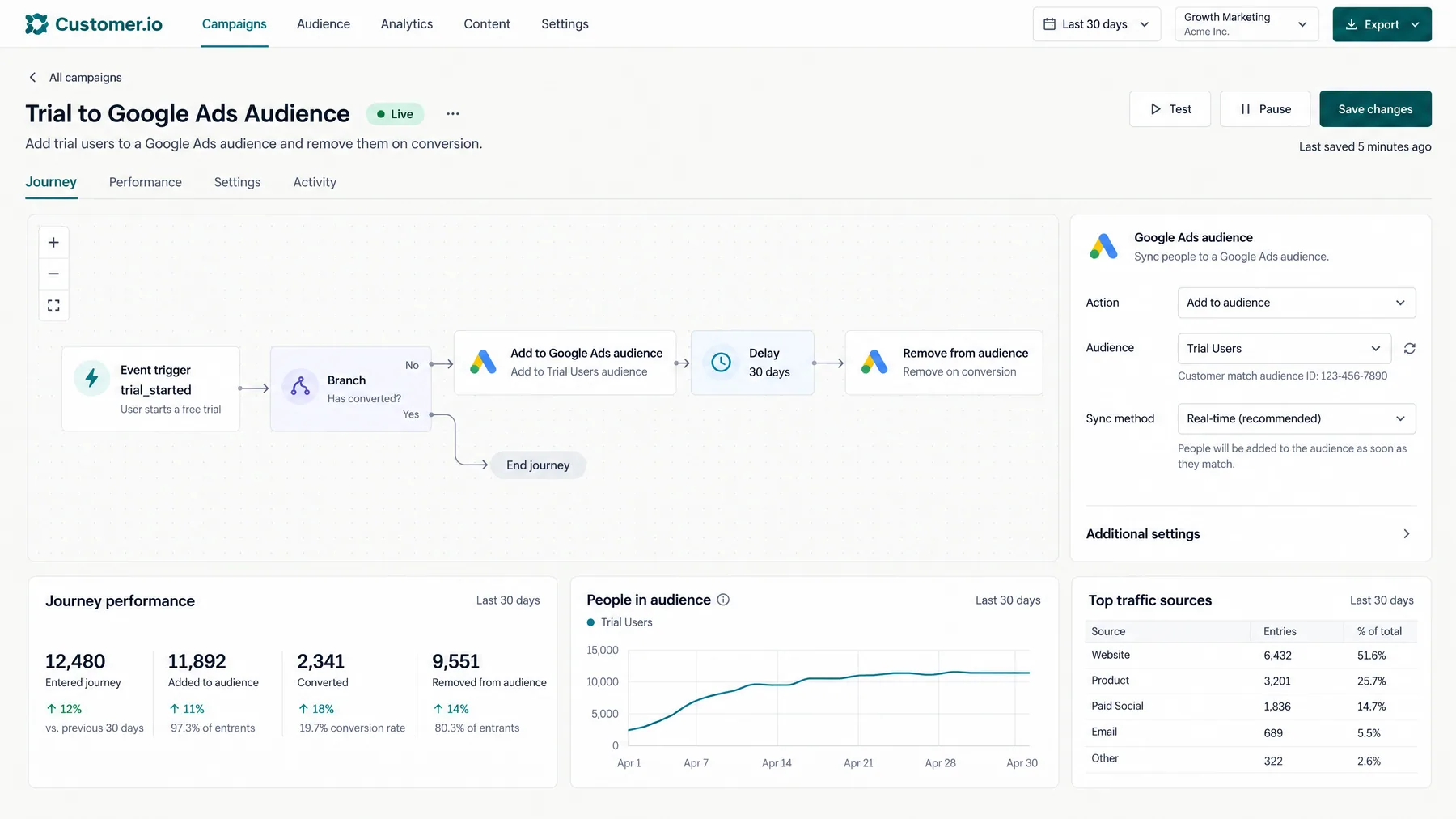The image size is (1456, 819).
Task: Click the Google Ads icon on Remove from audience node
Action: tap(874, 362)
